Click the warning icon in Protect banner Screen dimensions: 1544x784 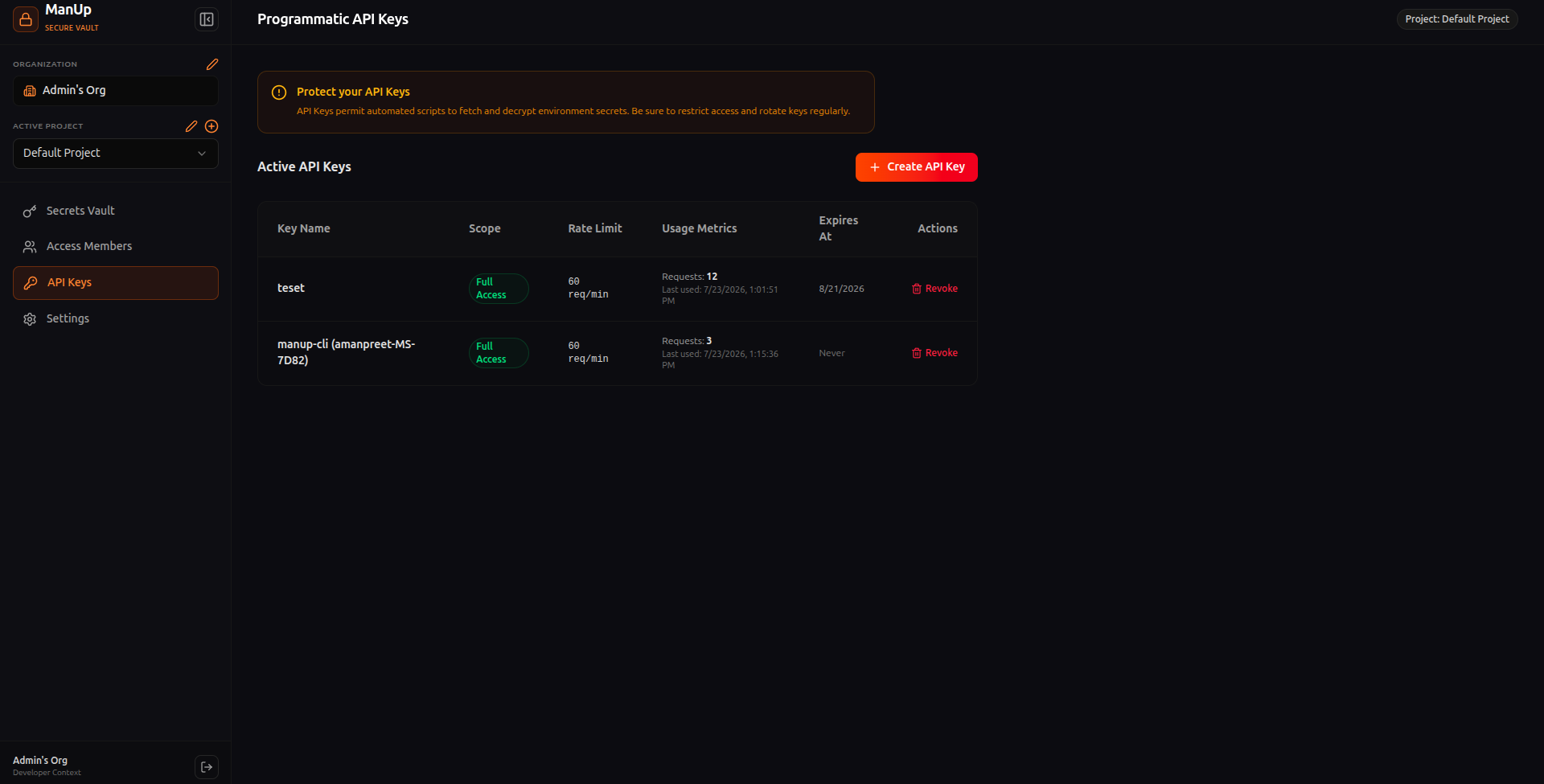(x=279, y=92)
